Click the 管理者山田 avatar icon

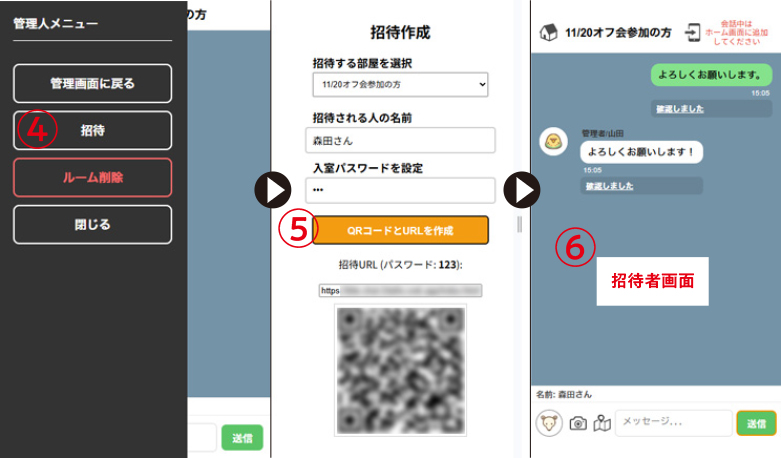click(x=553, y=142)
